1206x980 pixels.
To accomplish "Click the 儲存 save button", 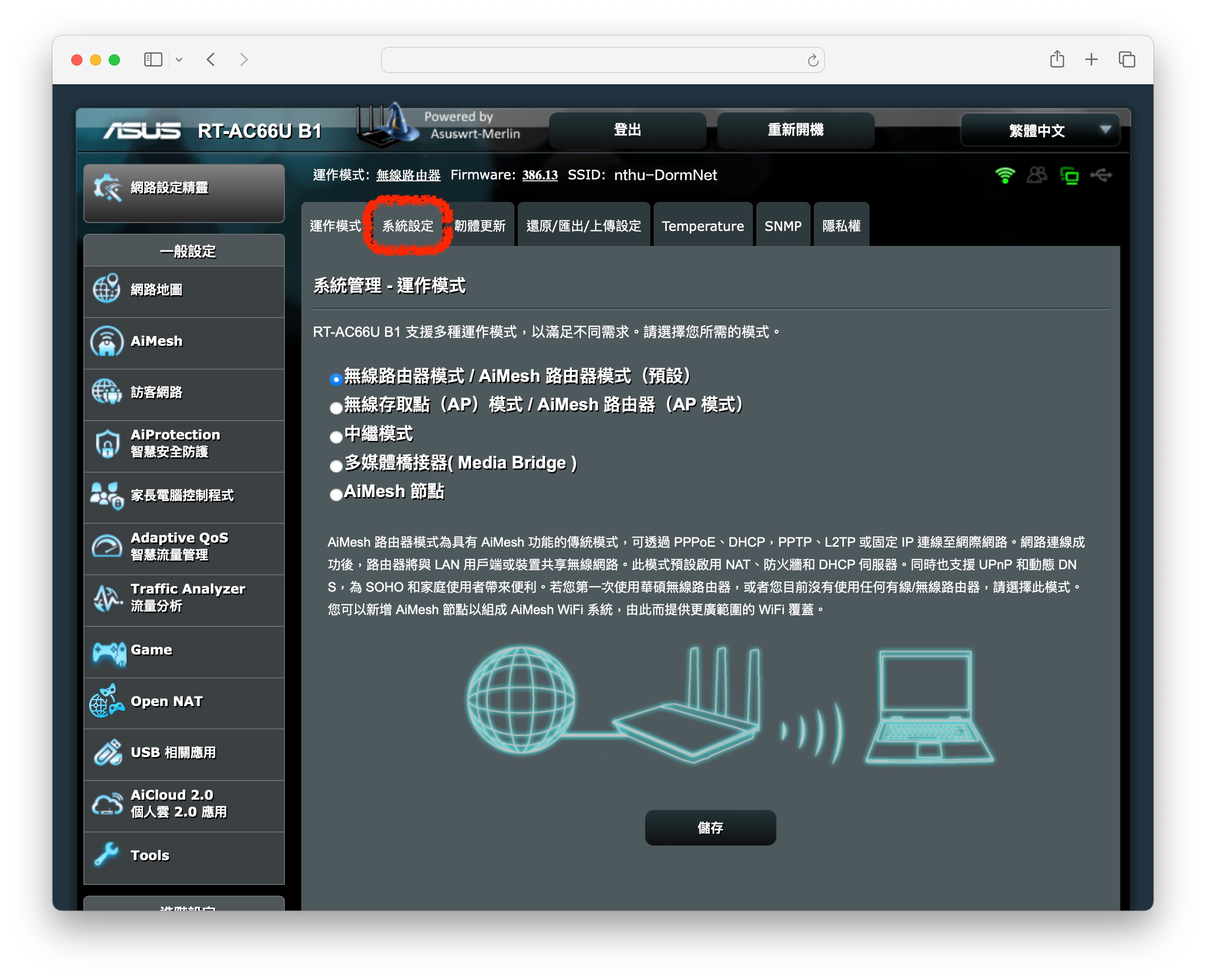I will (710, 828).
